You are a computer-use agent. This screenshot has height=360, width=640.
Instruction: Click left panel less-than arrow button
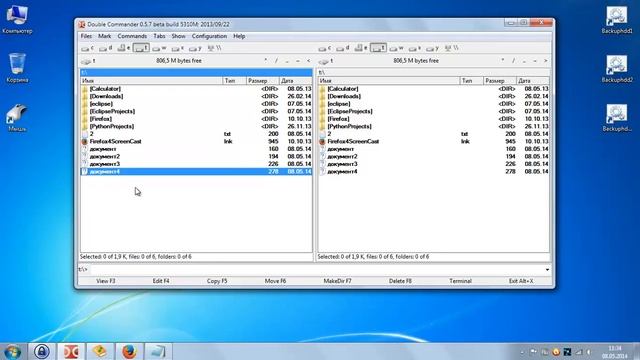[x=308, y=61]
